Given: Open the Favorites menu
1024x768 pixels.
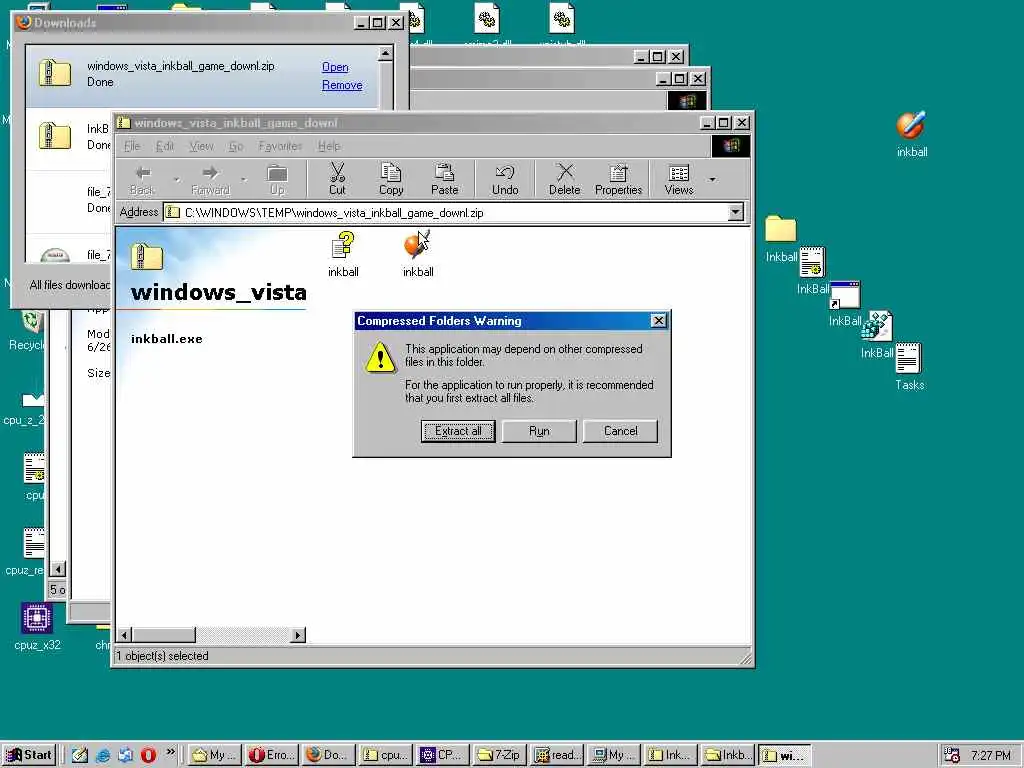Looking at the screenshot, I should 280,146.
